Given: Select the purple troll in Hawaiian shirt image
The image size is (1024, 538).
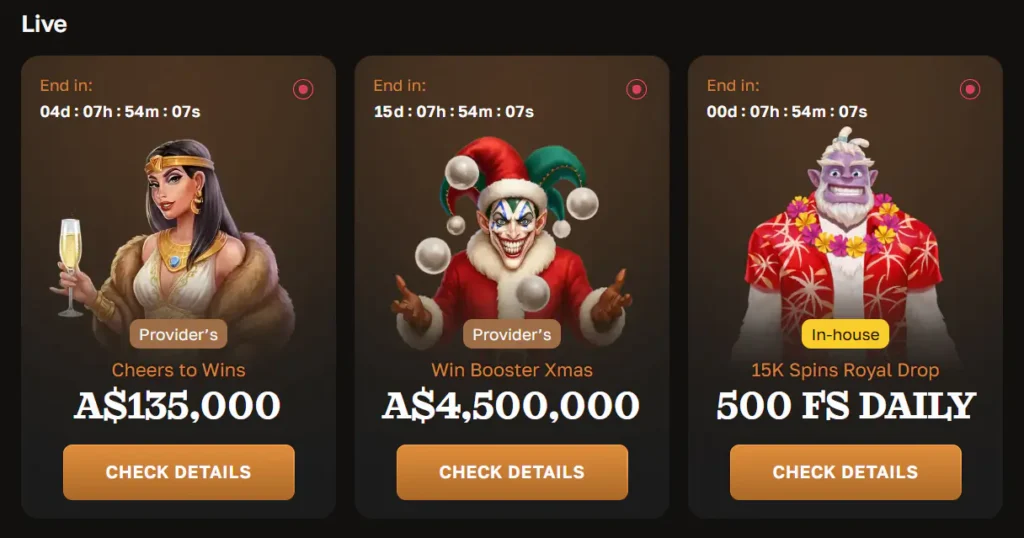Looking at the screenshot, I should coord(846,242).
